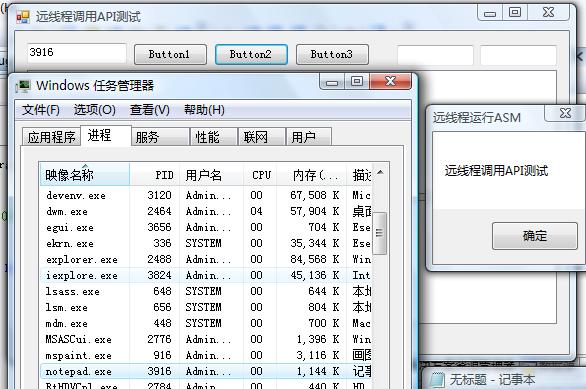Click the PID cell 3824
Viewport: 586px width, 389px height.
(x=159, y=275)
